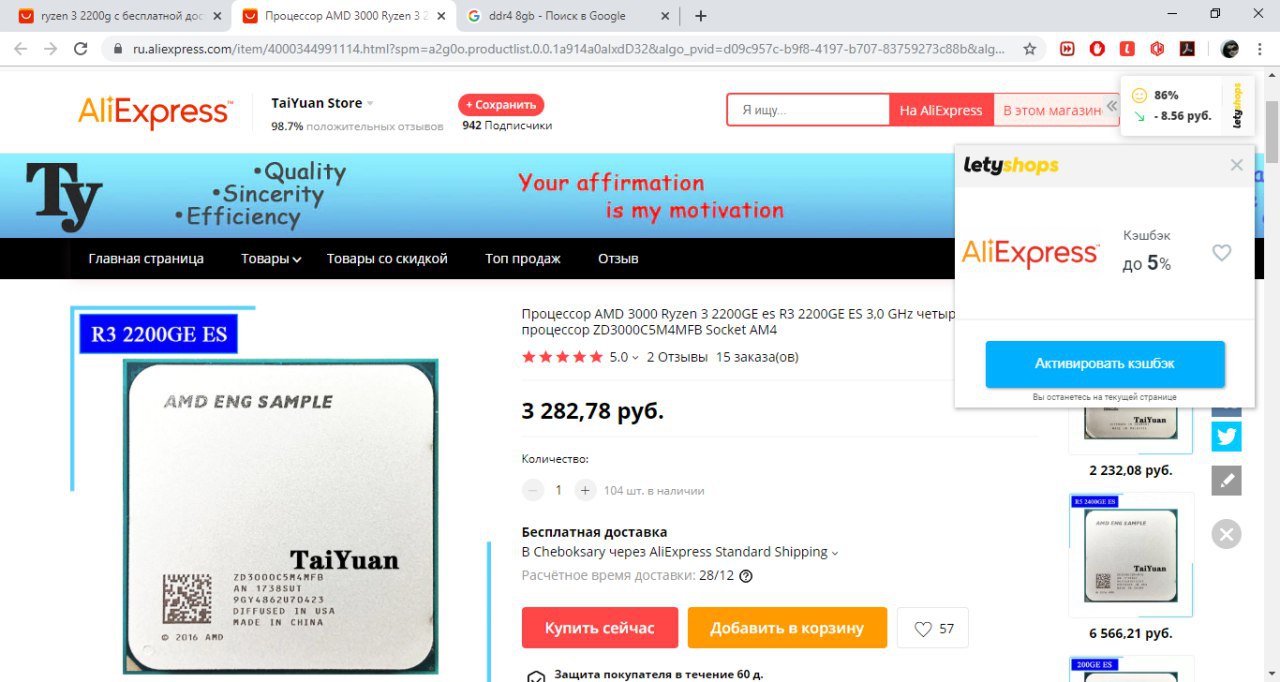Expand the 5.0 rating breakdown dropdown
This screenshot has height=682, width=1280.
click(635, 358)
